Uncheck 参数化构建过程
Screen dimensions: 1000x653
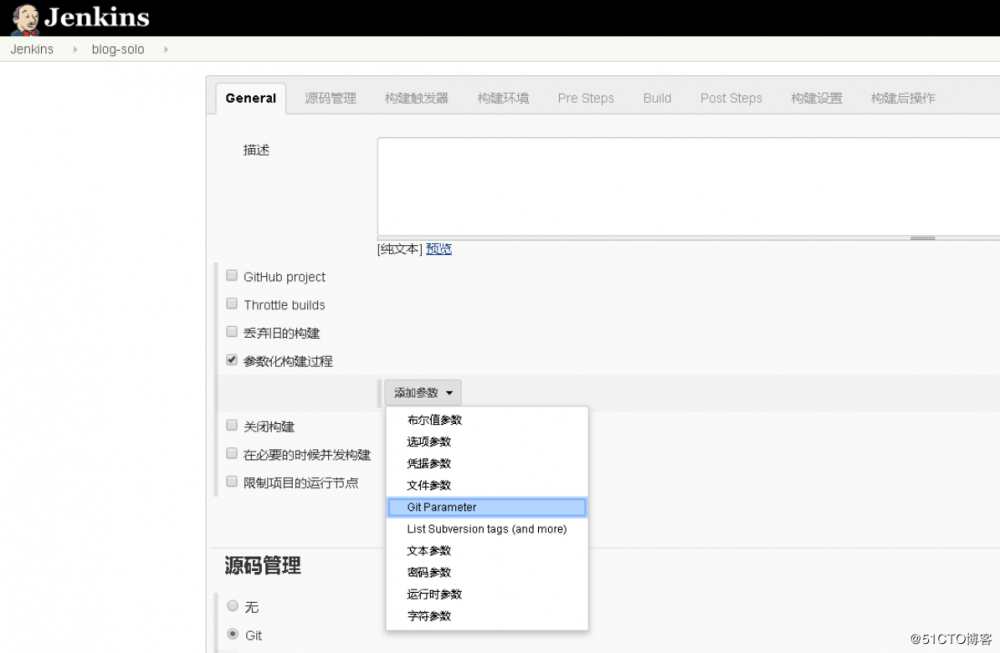coord(231,360)
